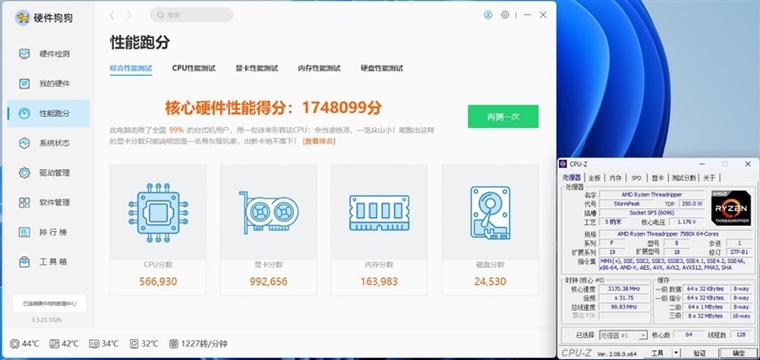Image resolution: width=760 pixels, height=360 pixels.
Task: Click the blue circular icon beside the gear
Action: click(488, 15)
